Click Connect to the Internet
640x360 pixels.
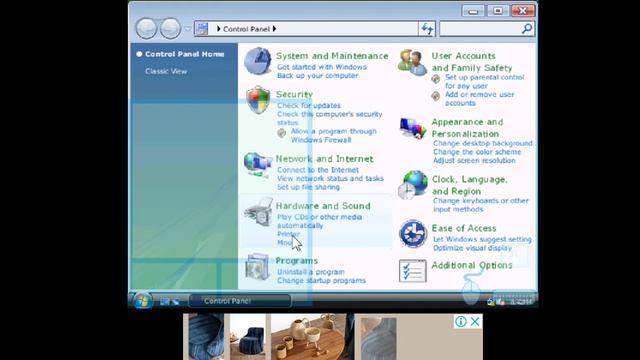[318, 170]
